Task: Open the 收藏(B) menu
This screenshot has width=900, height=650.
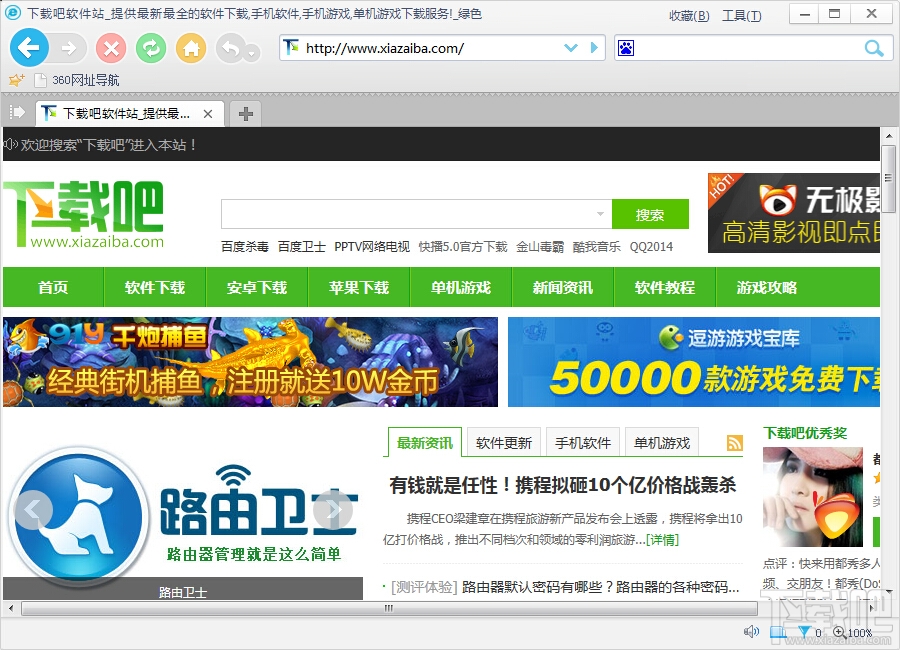Action: click(x=689, y=16)
